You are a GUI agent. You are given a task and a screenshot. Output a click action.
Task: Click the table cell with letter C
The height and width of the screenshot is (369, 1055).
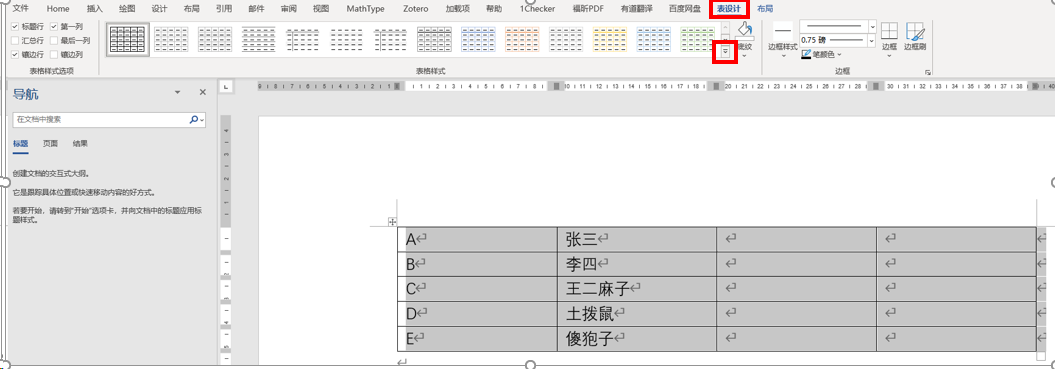(x=478, y=290)
